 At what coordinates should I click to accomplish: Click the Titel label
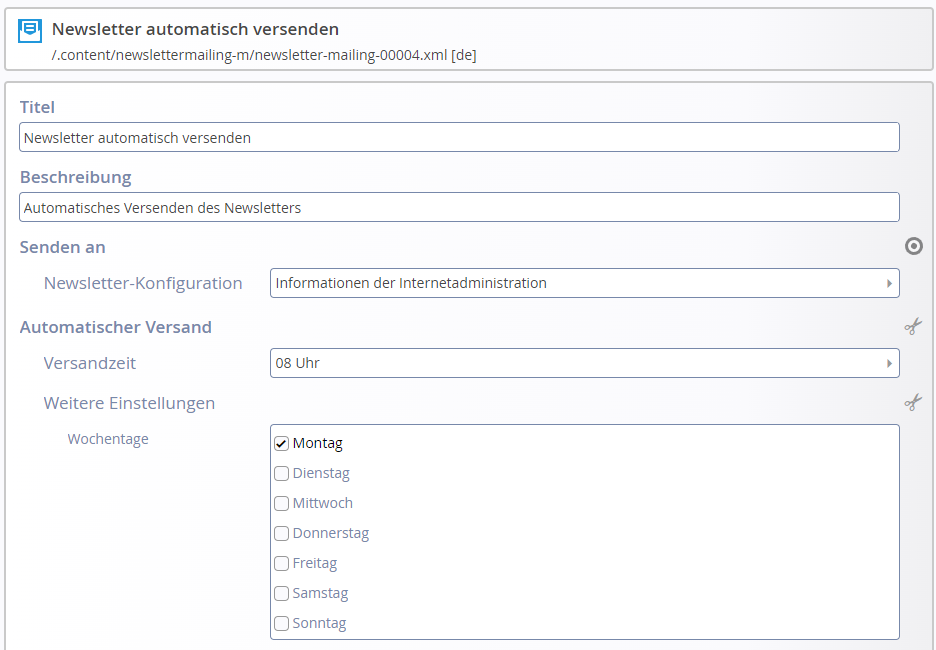click(37, 107)
